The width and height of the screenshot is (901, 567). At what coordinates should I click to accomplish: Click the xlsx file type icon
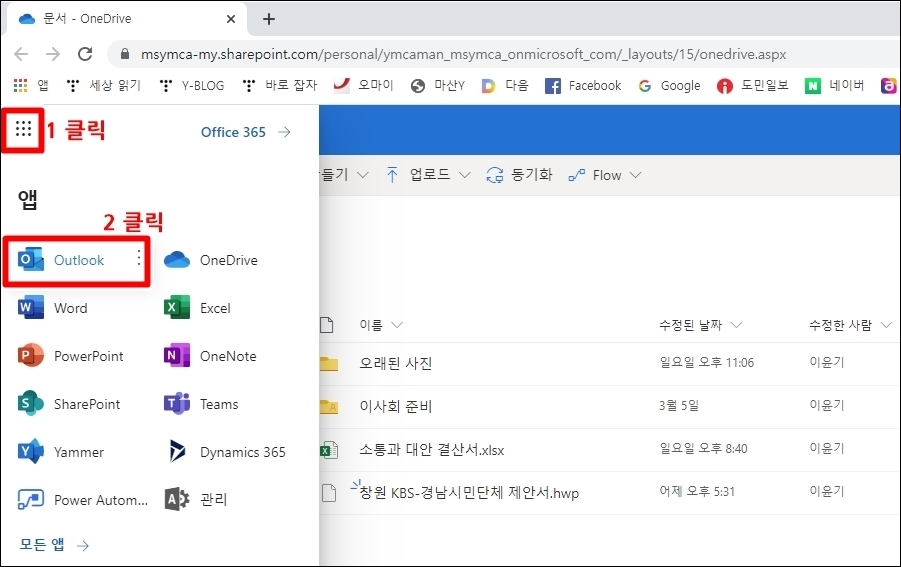click(329, 450)
